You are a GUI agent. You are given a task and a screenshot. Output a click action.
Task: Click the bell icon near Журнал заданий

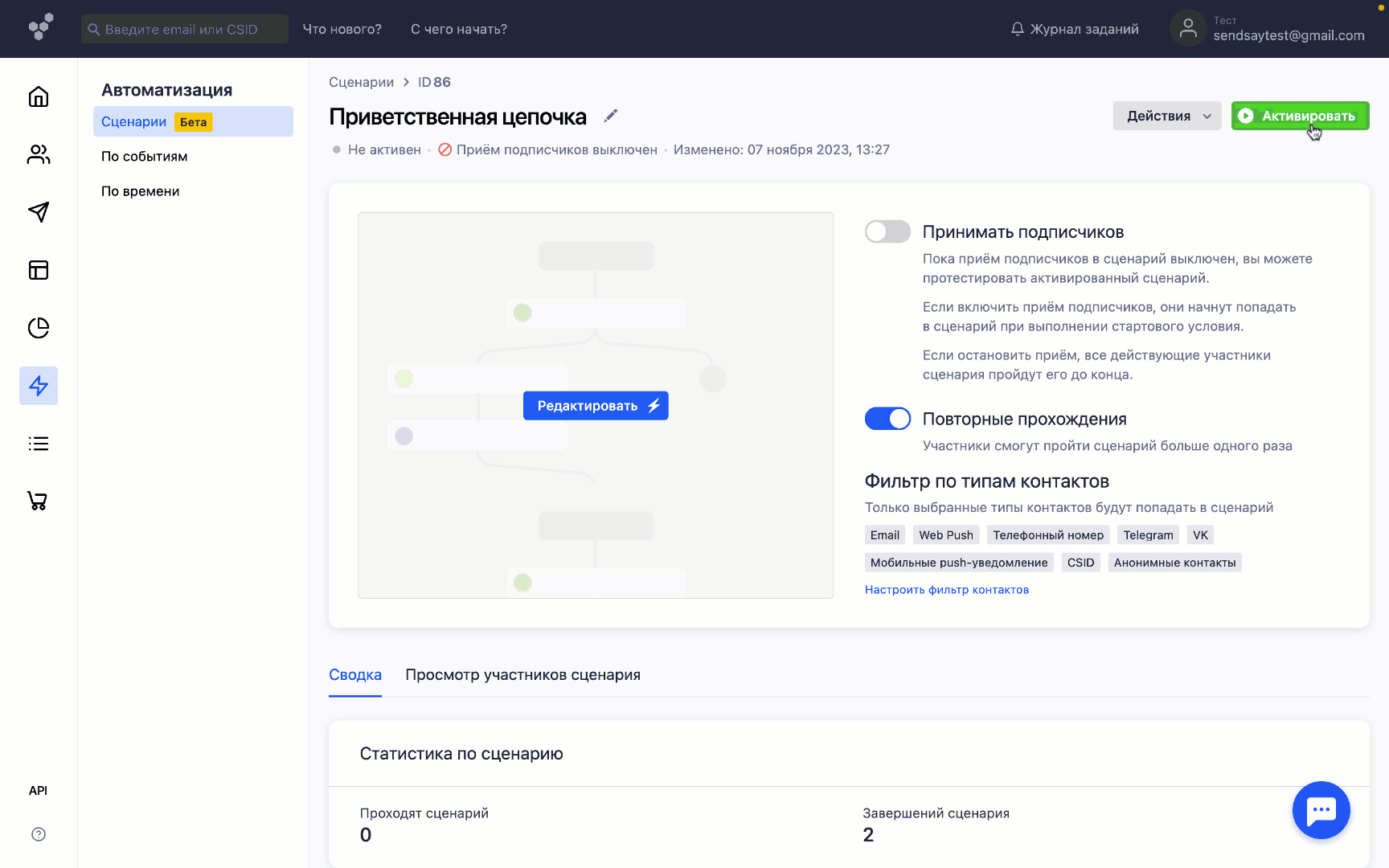[1016, 28]
